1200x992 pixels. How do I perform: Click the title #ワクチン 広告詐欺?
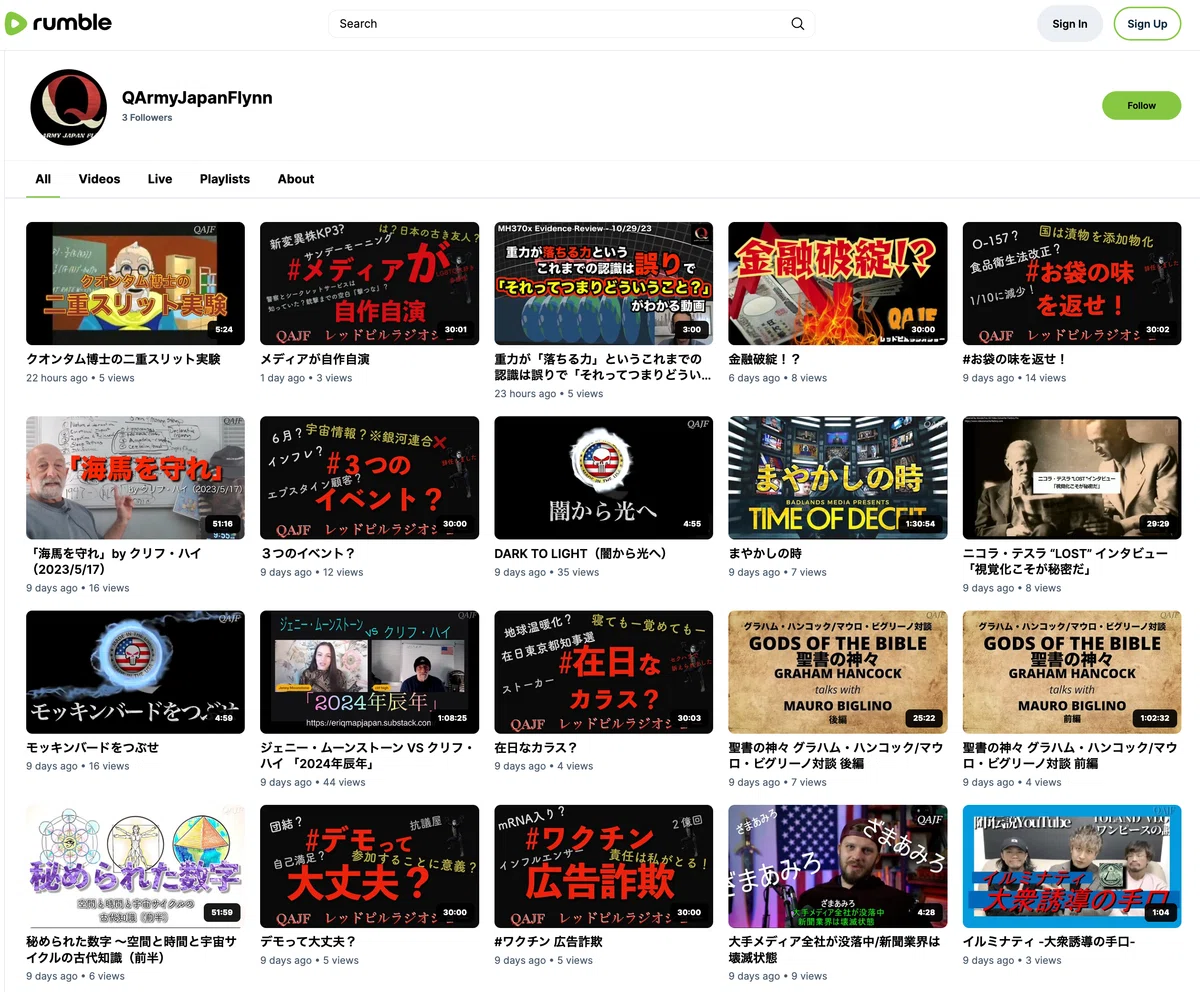pos(548,941)
